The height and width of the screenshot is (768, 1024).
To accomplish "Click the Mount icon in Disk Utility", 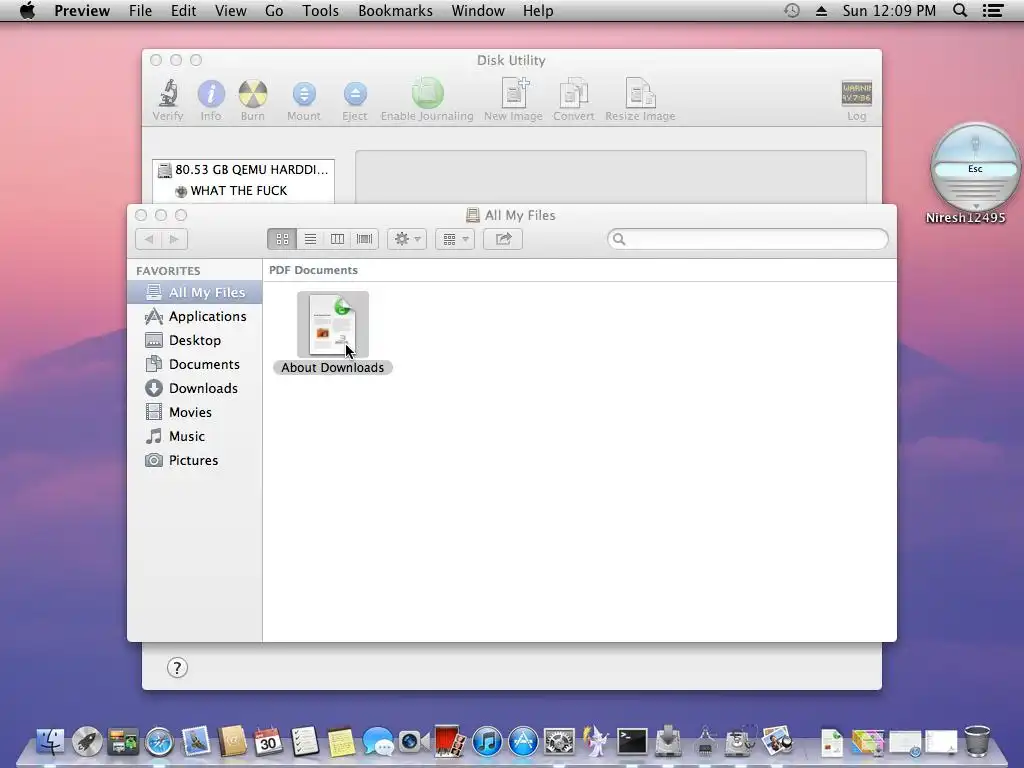I will [x=304, y=93].
